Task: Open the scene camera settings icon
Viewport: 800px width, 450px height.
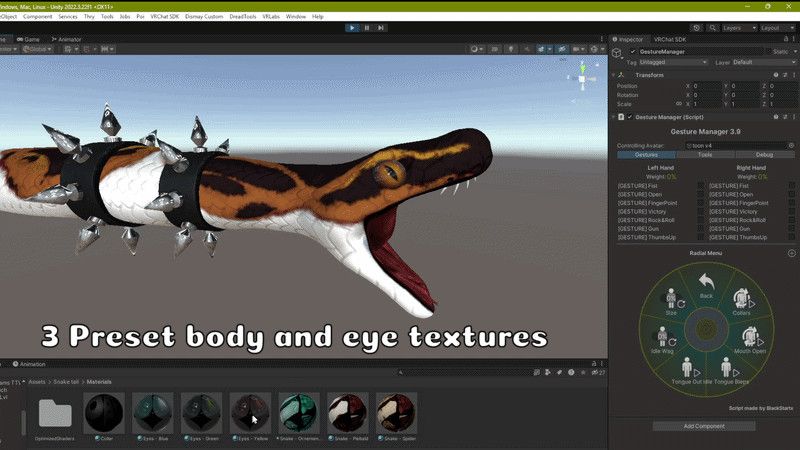Action: (x=578, y=49)
